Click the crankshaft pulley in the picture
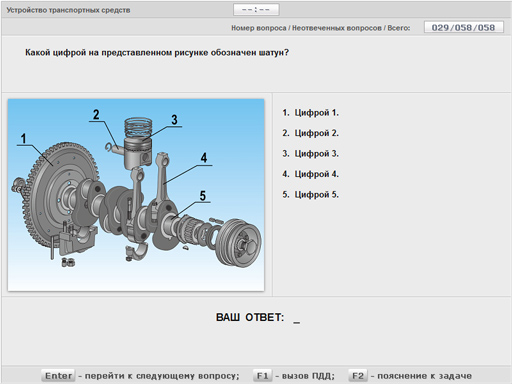The width and height of the screenshot is (512, 384). click(x=238, y=242)
